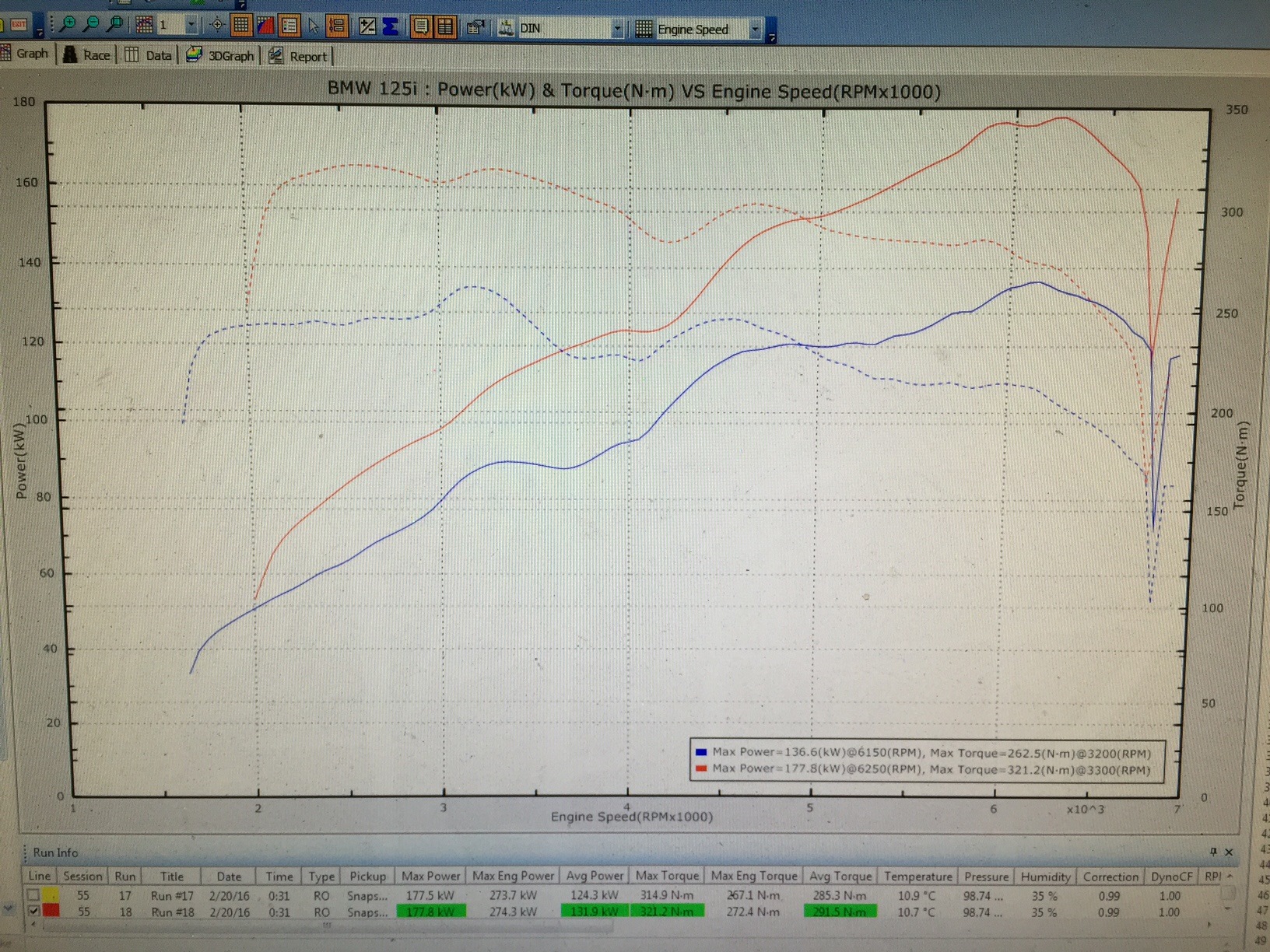Click the zoom-to-fit magnifier icon
Viewport: 1270px width, 952px height.
116,25
